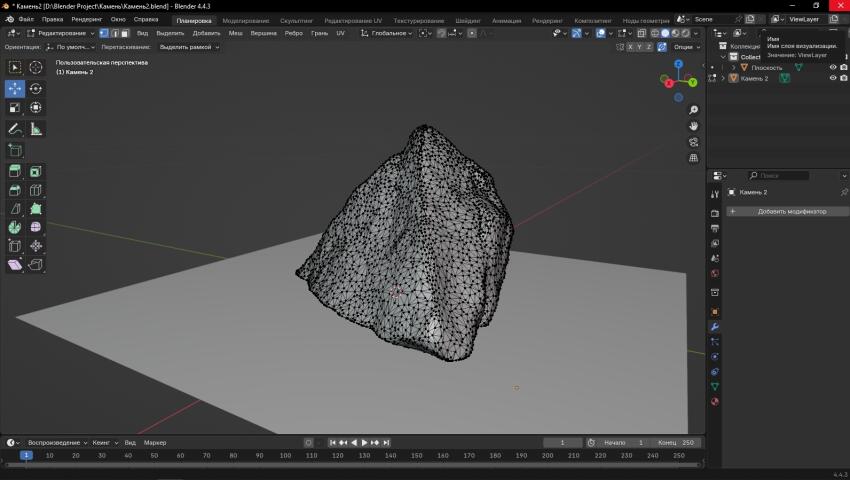Switch to Моделирование workspace tab
The width and height of the screenshot is (850, 480).
click(x=246, y=21)
